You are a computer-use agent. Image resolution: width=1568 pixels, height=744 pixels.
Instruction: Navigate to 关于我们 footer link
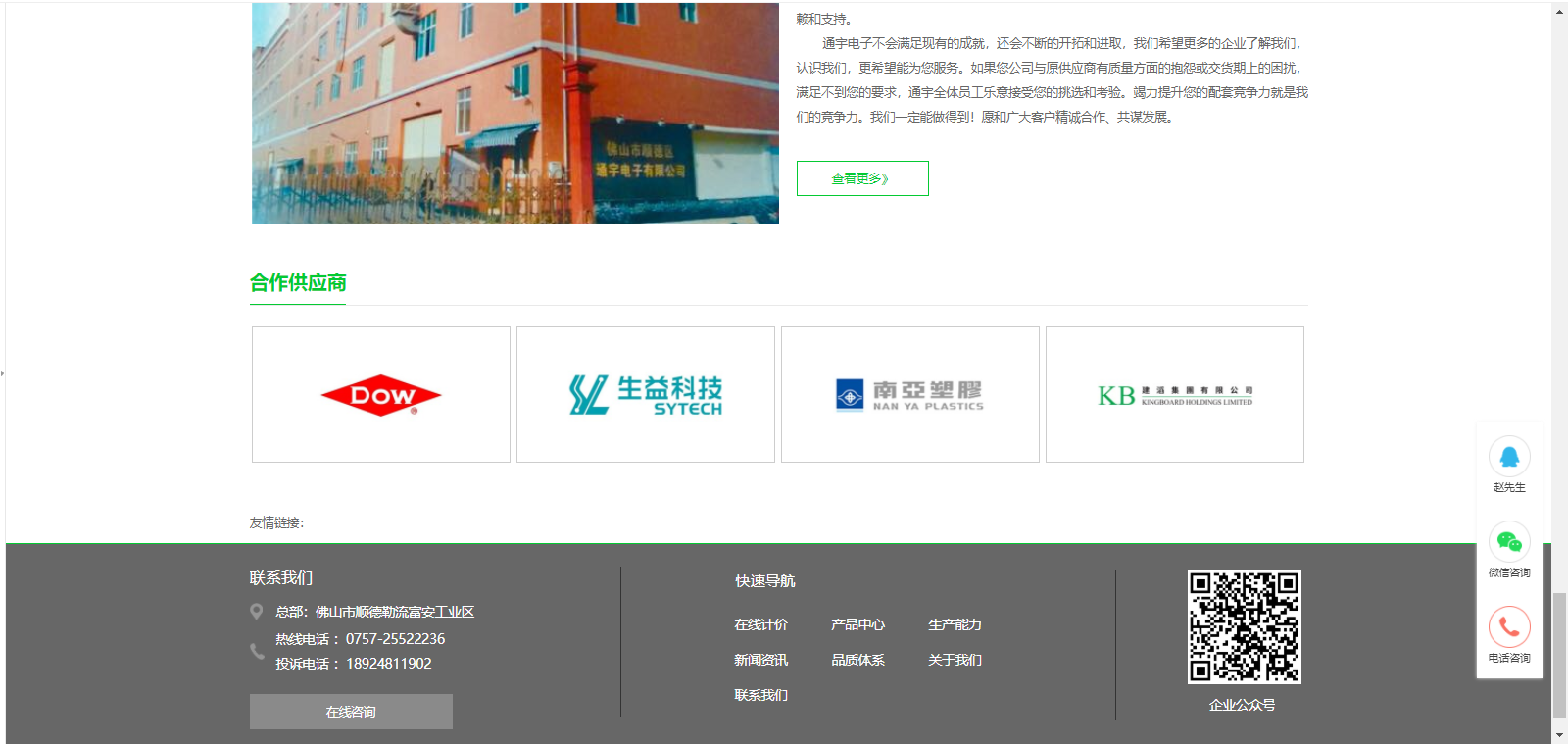coord(955,660)
